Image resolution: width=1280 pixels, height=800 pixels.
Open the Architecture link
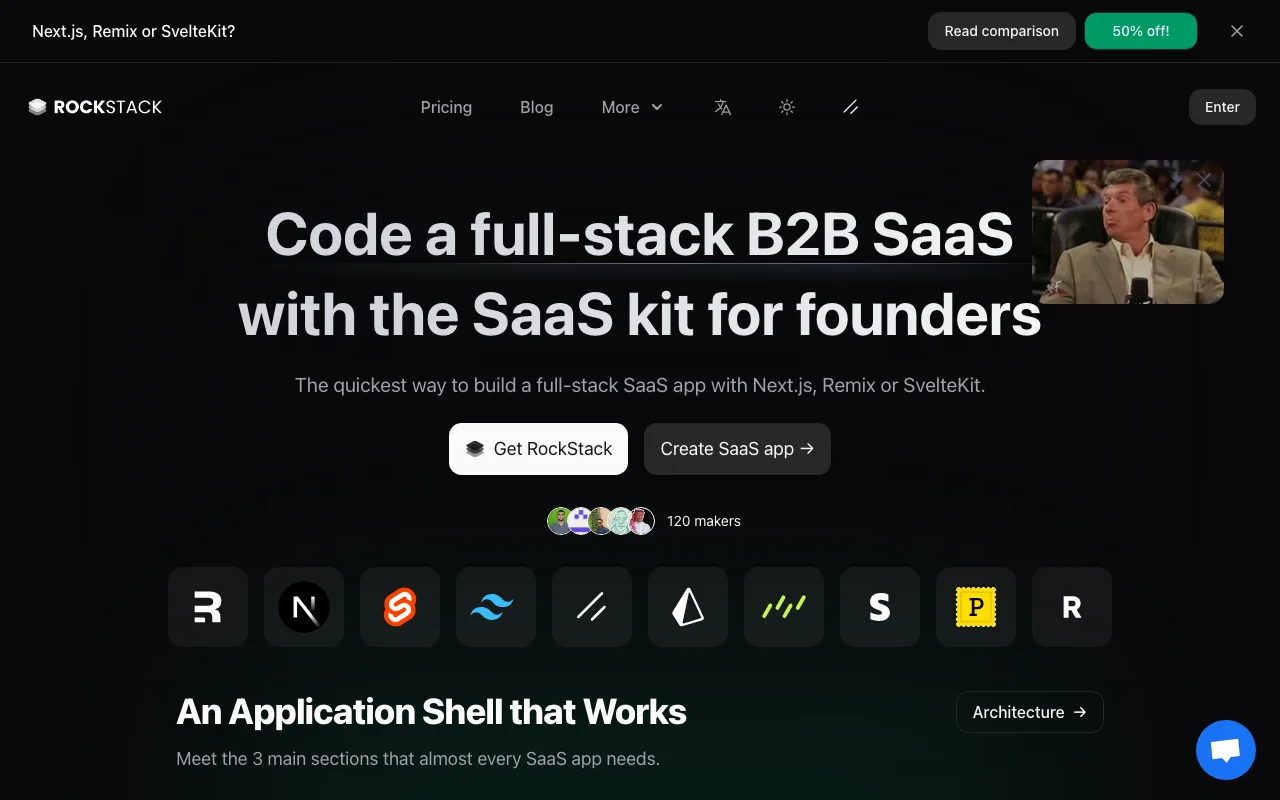pyautogui.click(x=1029, y=712)
